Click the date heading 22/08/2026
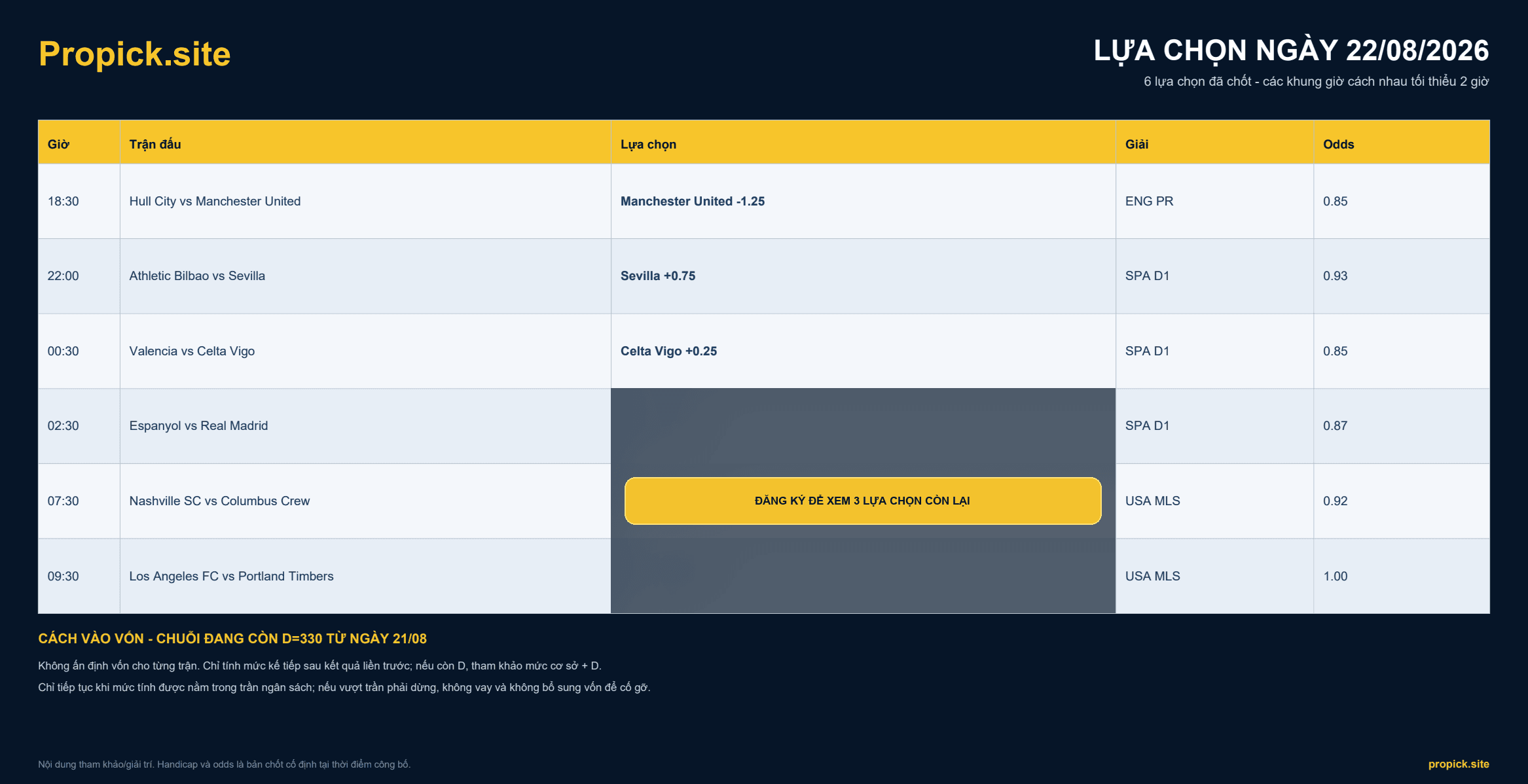Viewport: 1528px width, 784px height. pyautogui.click(x=1417, y=50)
